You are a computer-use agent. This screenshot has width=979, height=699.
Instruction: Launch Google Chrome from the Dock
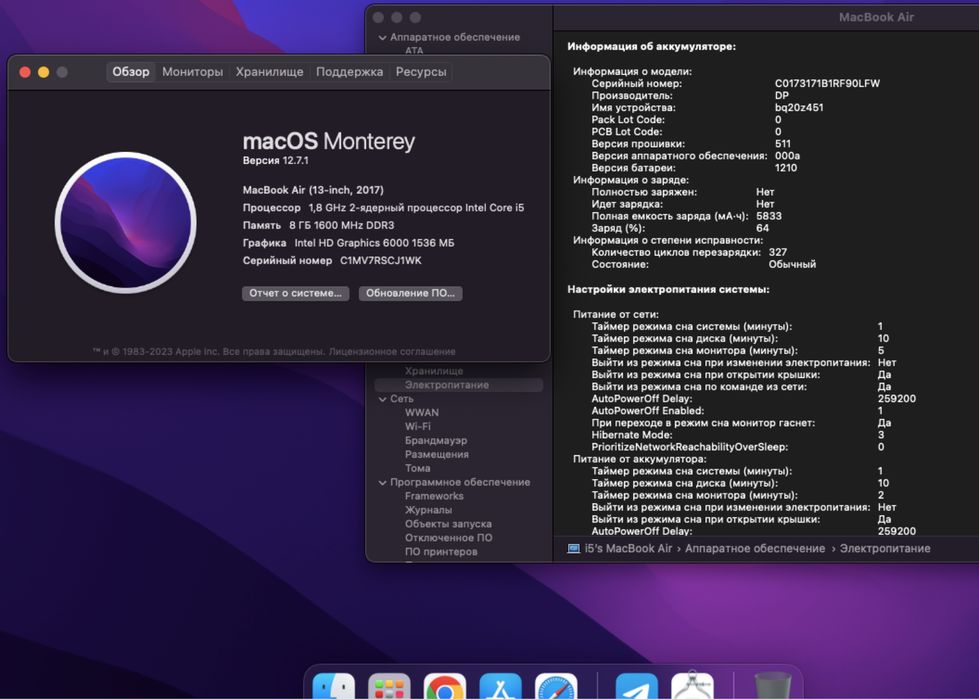(x=445, y=687)
